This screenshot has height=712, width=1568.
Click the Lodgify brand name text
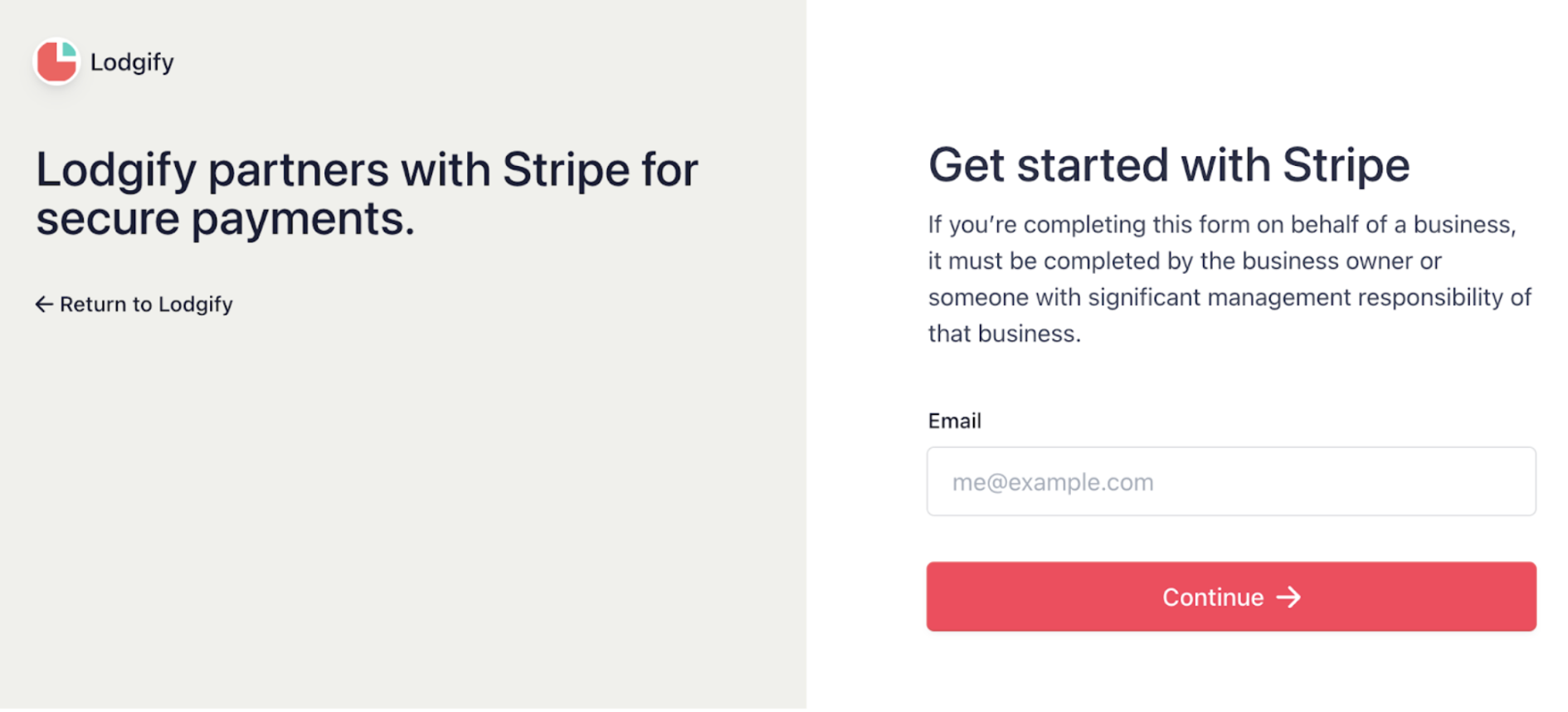pyautogui.click(x=132, y=62)
